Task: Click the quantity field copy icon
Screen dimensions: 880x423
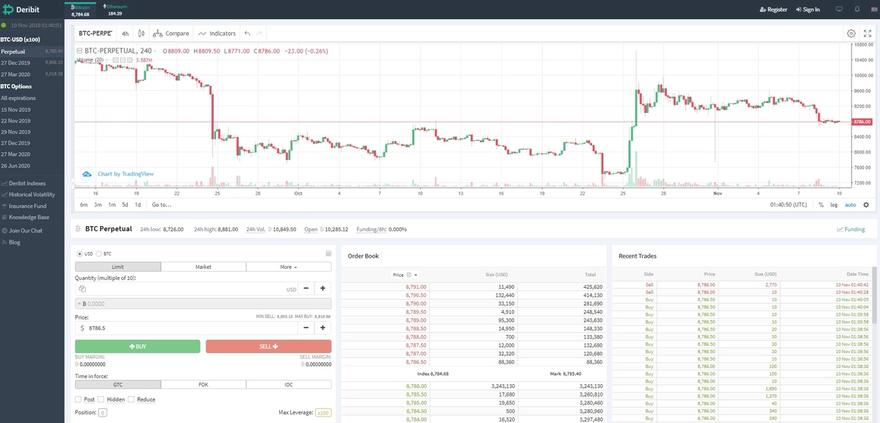Action: coord(82,288)
